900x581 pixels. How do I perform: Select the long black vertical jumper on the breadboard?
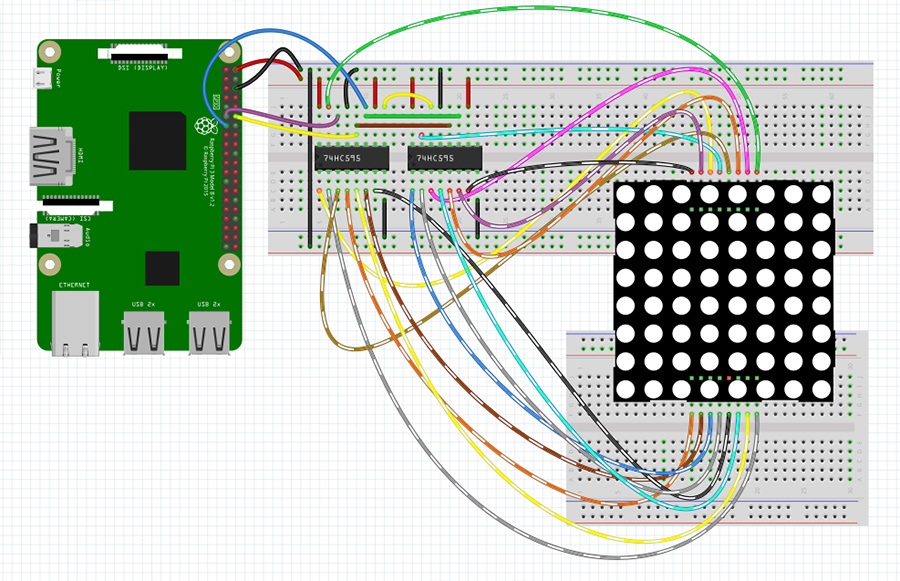[x=310, y=158]
